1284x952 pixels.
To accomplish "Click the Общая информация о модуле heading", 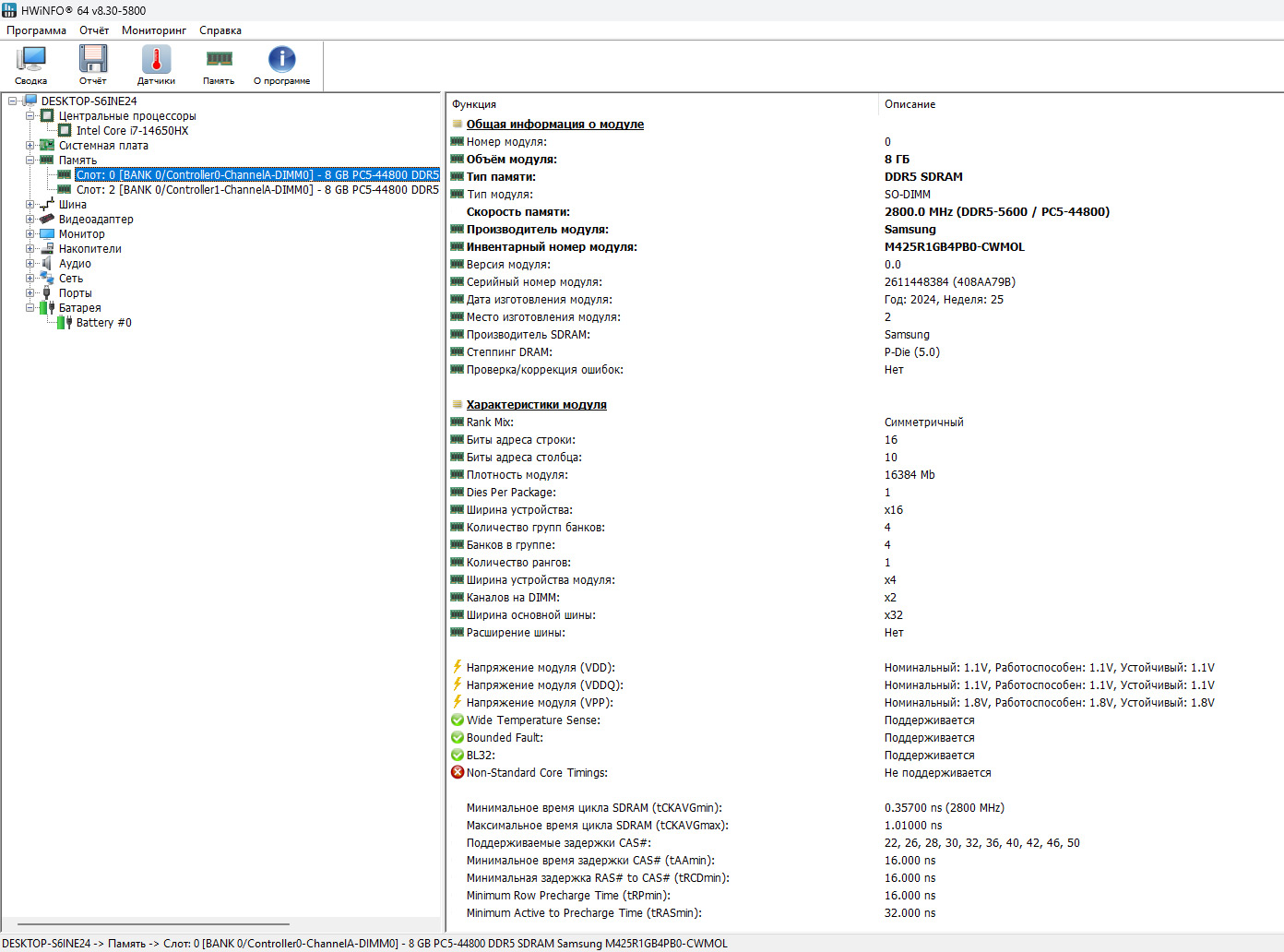I will click(554, 125).
